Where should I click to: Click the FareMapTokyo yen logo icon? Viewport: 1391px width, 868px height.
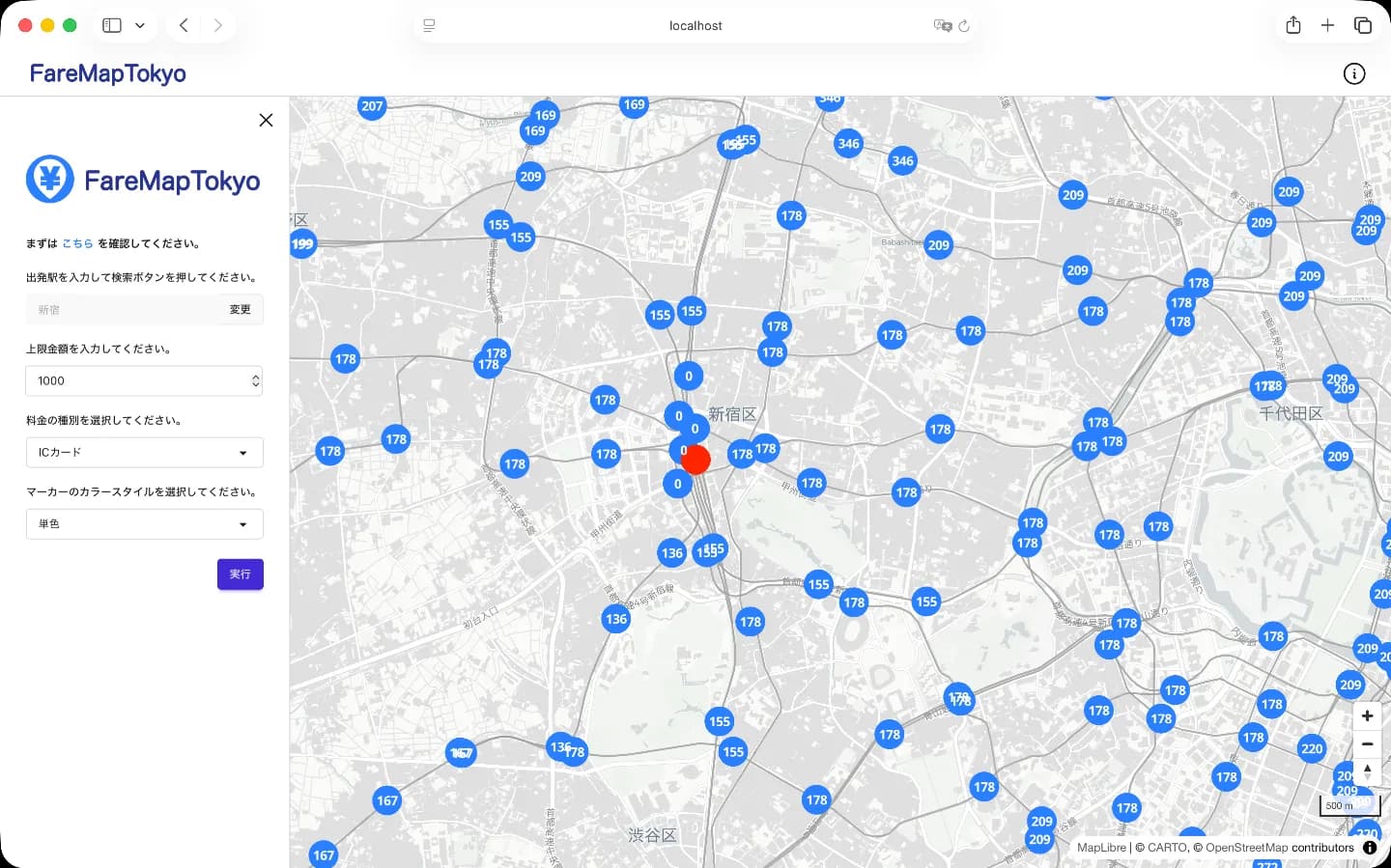(50, 179)
